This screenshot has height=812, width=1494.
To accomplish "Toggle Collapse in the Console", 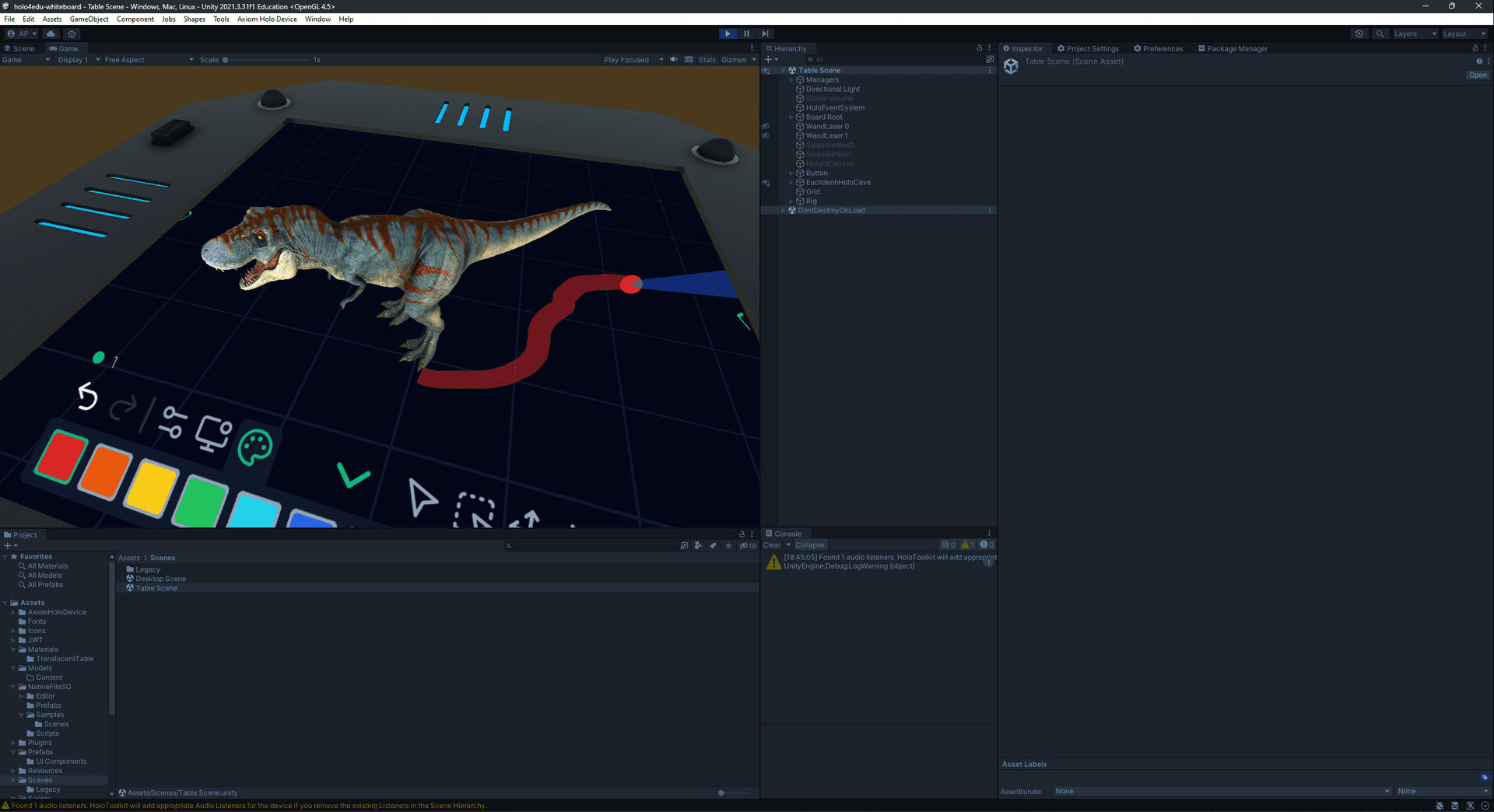I will tap(809, 545).
